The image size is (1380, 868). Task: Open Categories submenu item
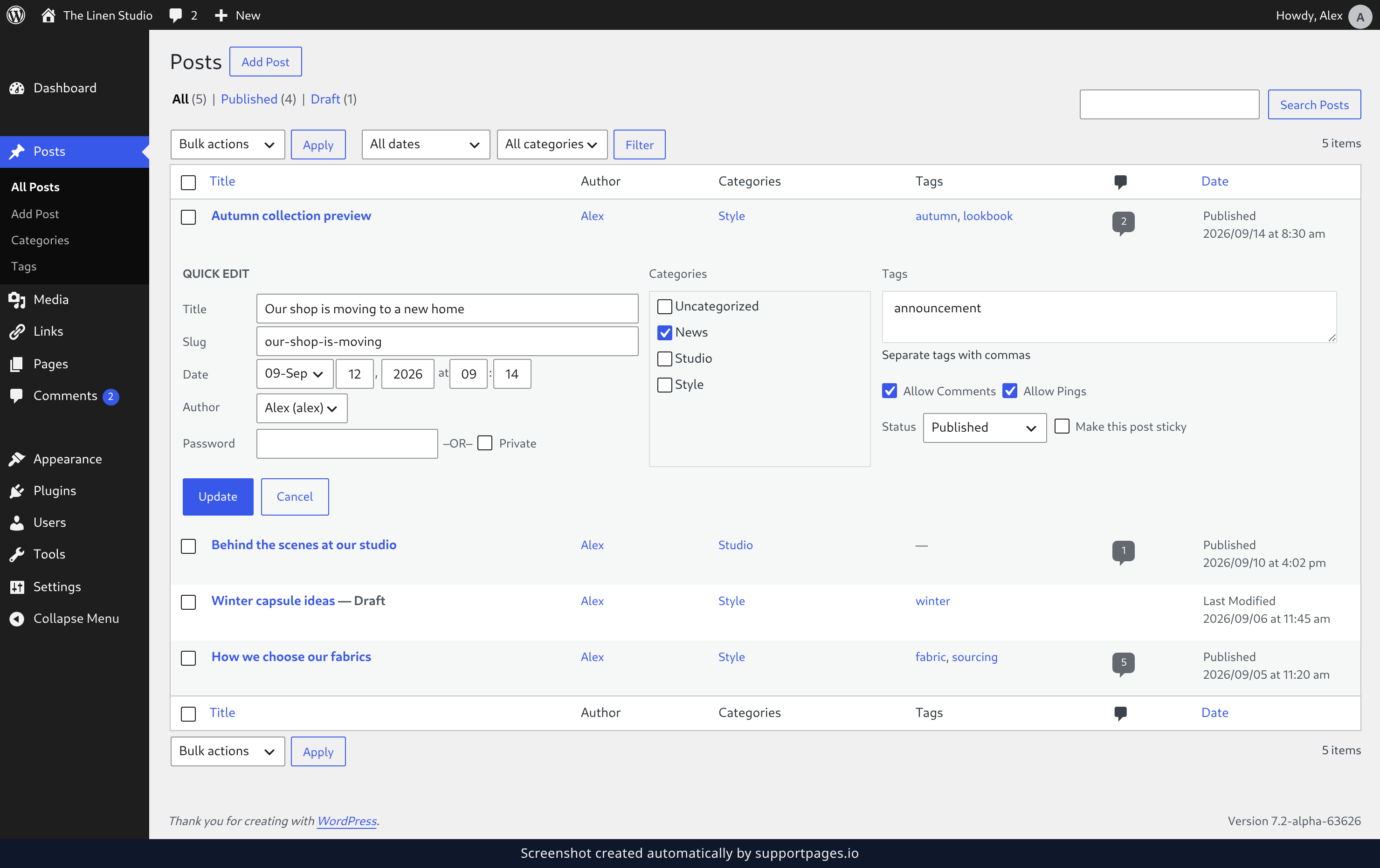click(x=40, y=240)
